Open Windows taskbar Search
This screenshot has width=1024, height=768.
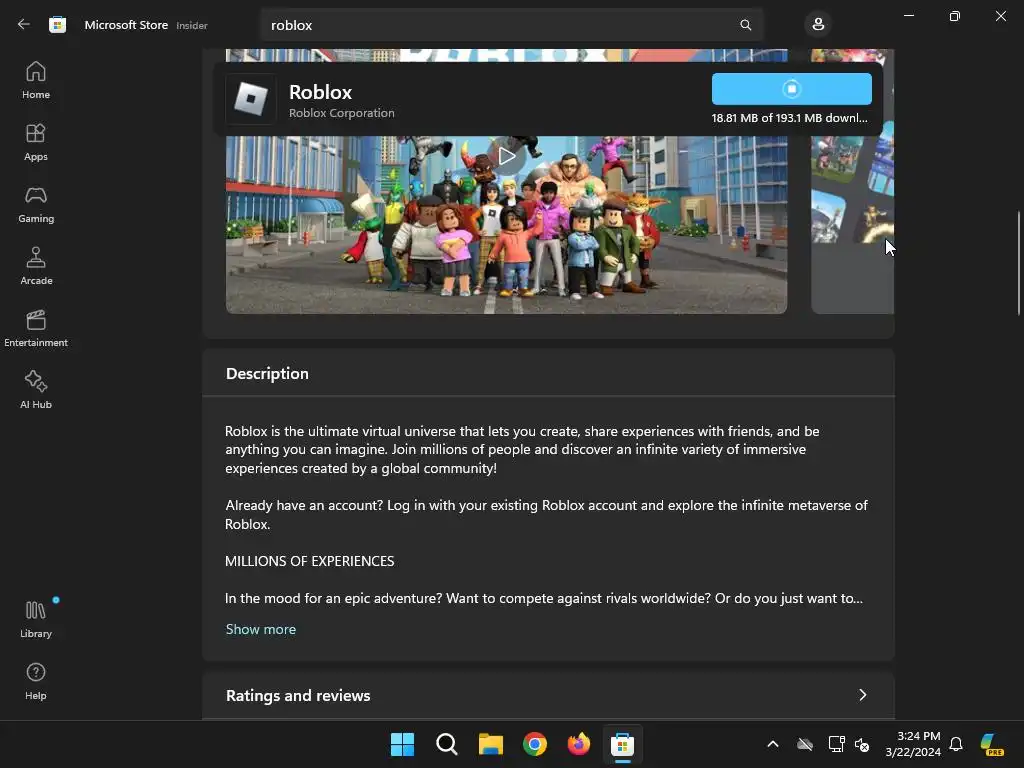click(447, 744)
